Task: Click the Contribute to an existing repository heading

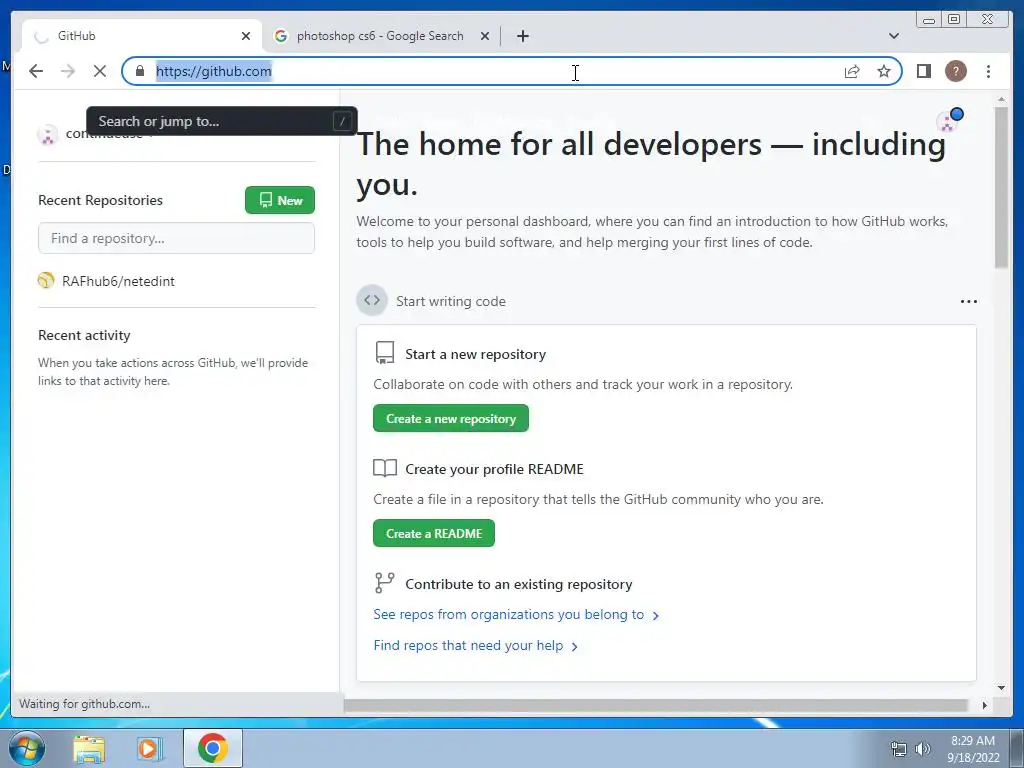Action: pyautogui.click(x=519, y=584)
